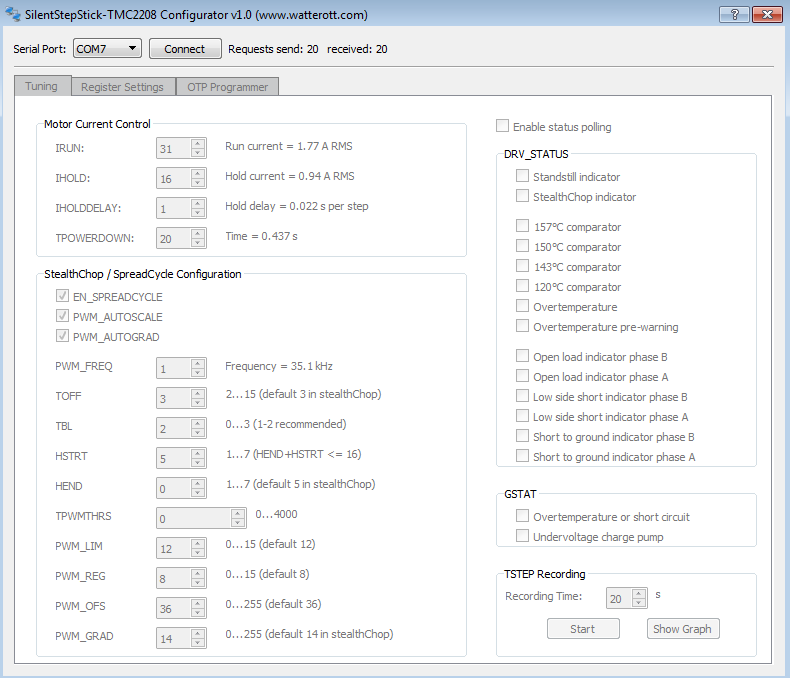Toggle Open load indicator phase A
Viewport: 790px width, 678px height.
pos(522,376)
